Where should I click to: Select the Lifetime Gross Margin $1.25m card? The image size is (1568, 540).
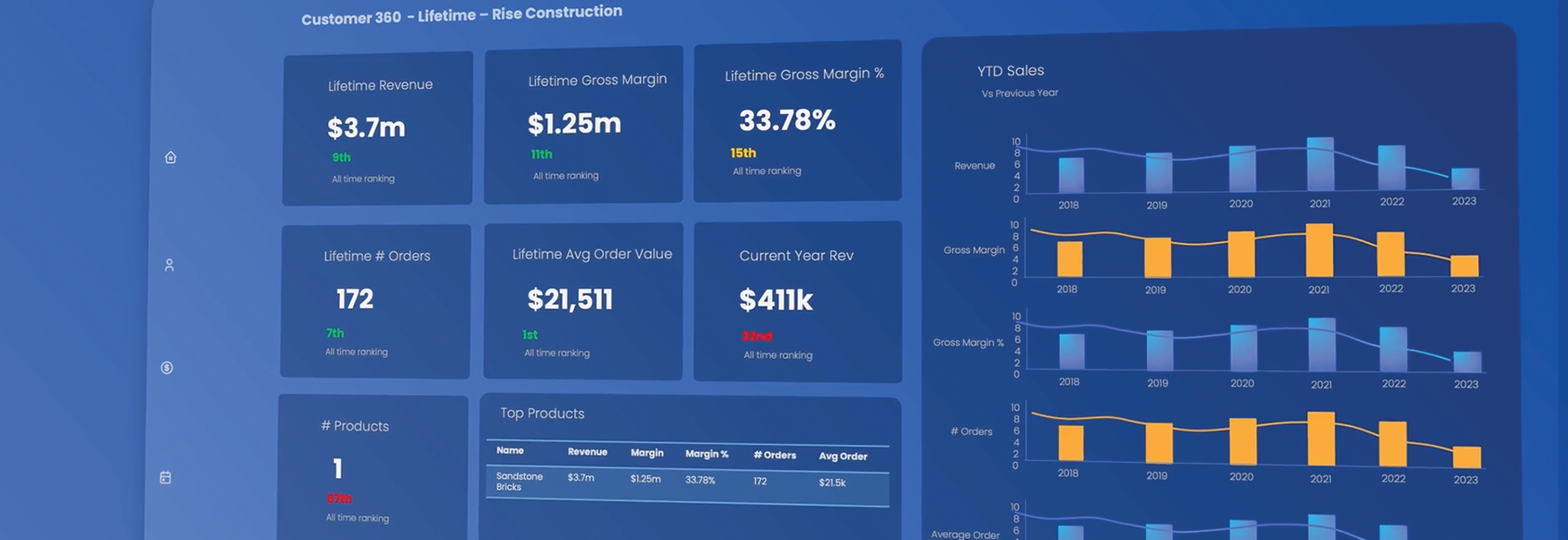(x=583, y=125)
